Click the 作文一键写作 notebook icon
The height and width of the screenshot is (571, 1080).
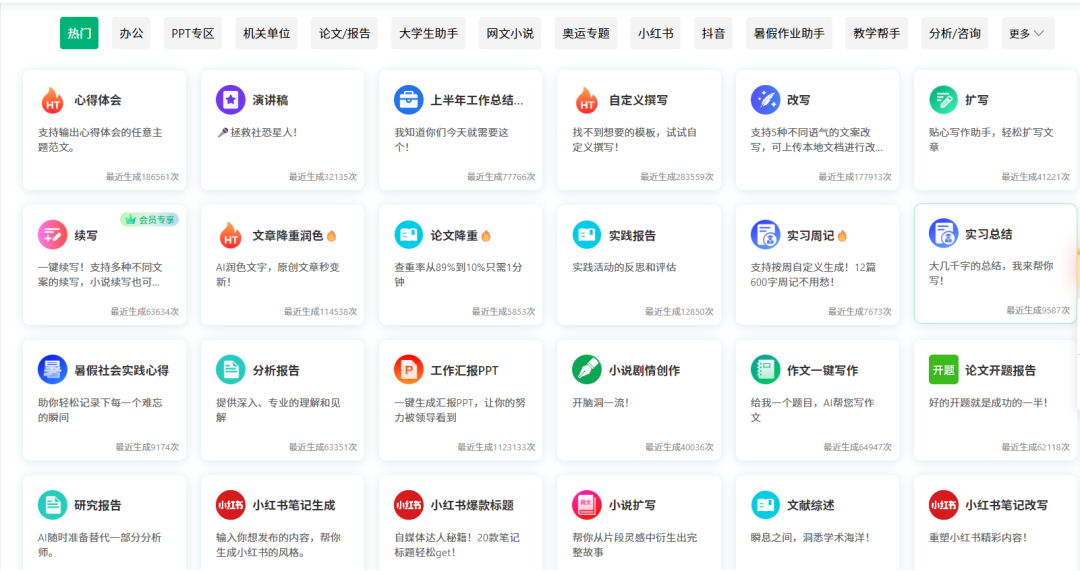tap(765, 370)
